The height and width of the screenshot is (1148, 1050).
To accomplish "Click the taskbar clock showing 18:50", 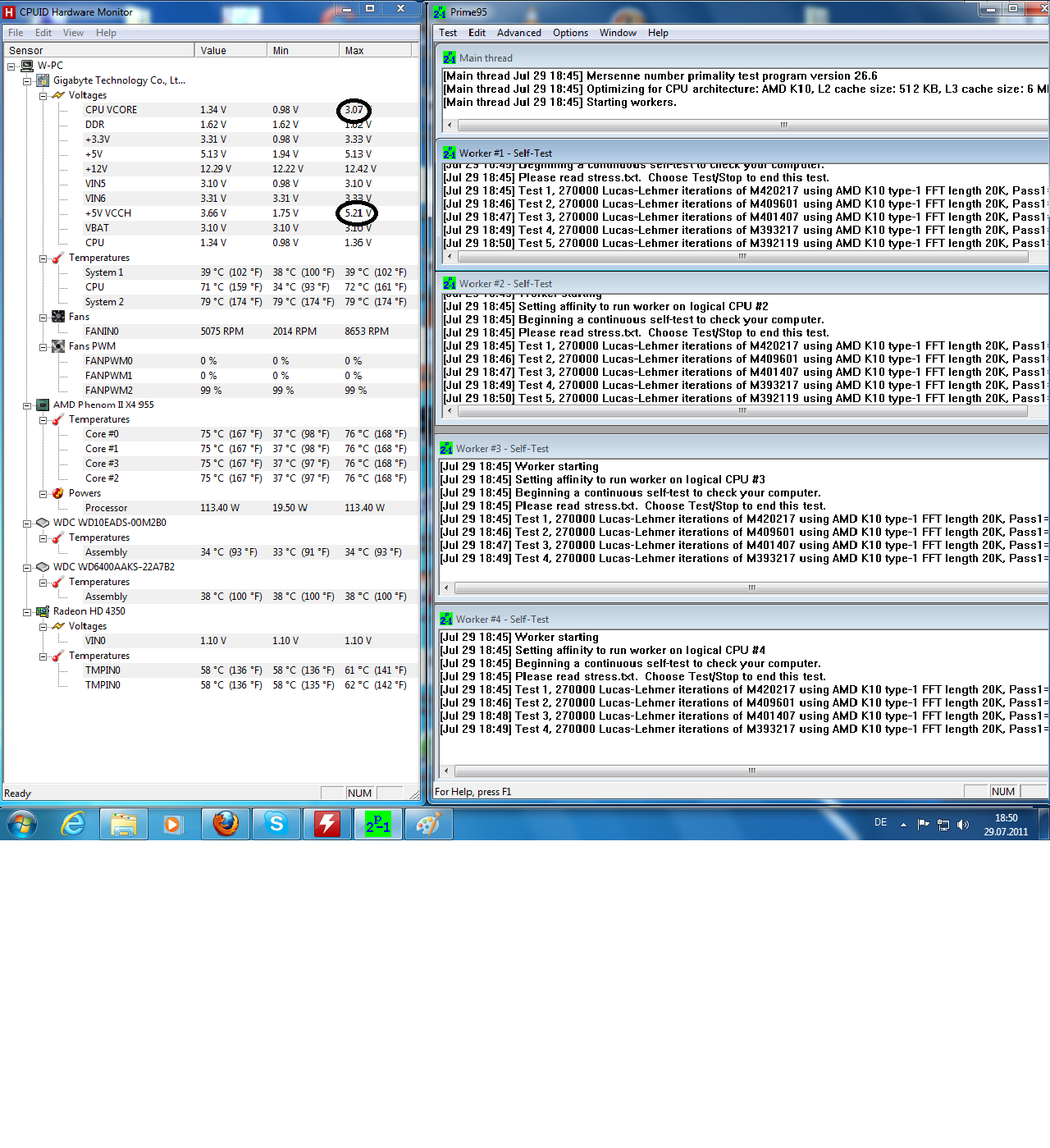I will [x=1006, y=825].
